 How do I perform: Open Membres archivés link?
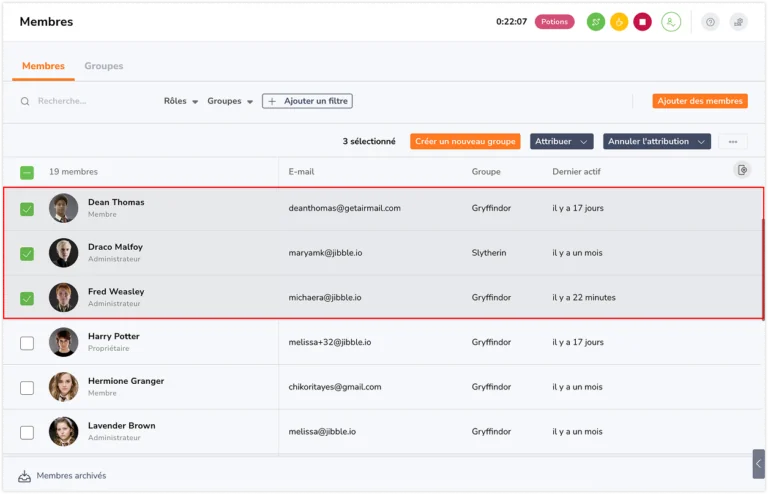point(71,476)
